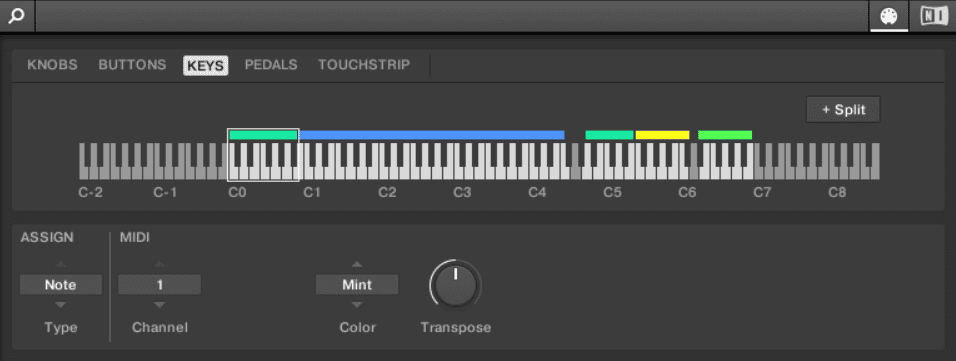Click the bright green zone near C6
The image size is (956, 361).
point(725,135)
